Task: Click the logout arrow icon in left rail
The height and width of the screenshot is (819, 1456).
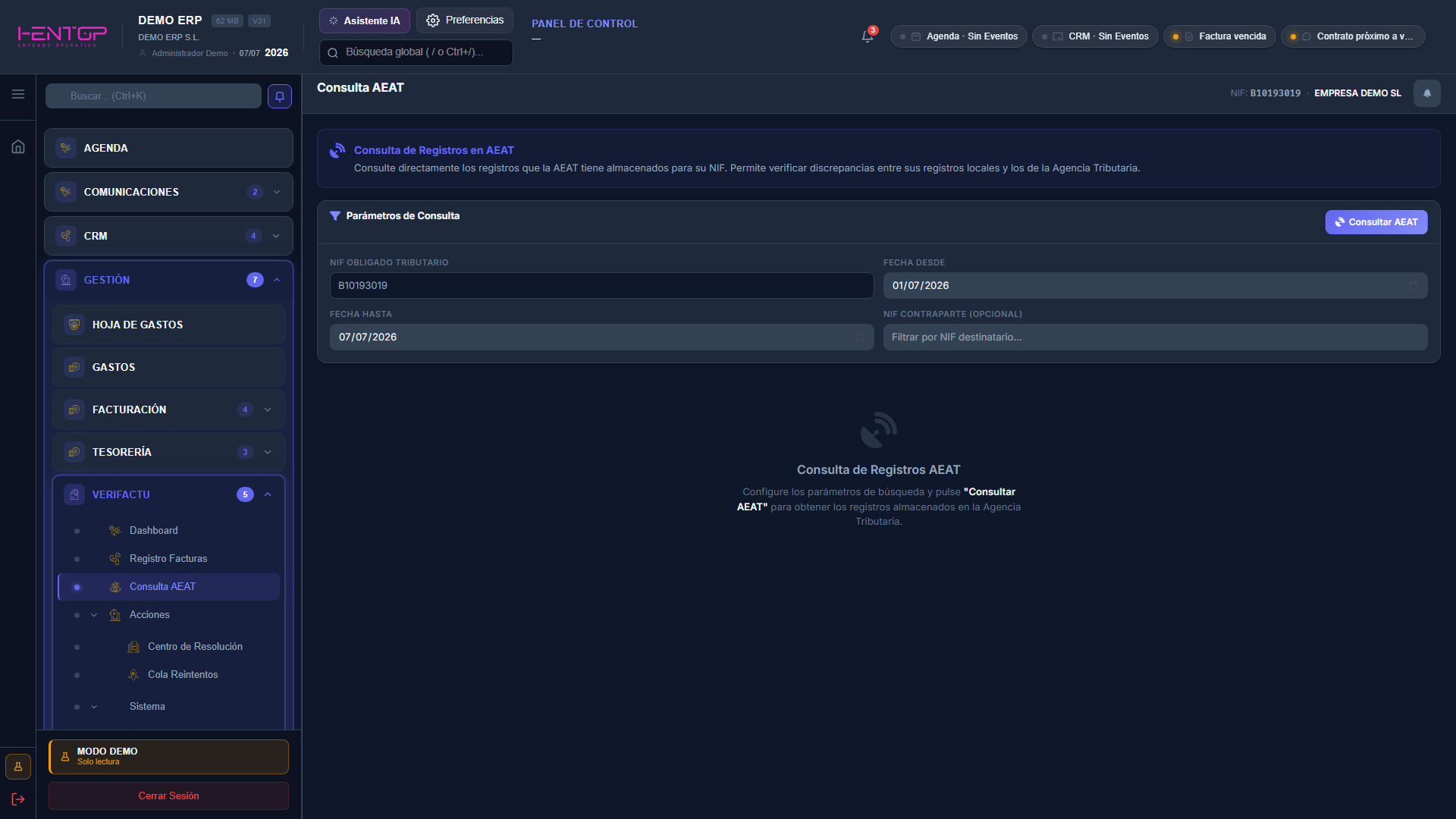Action: pos(18,799)
